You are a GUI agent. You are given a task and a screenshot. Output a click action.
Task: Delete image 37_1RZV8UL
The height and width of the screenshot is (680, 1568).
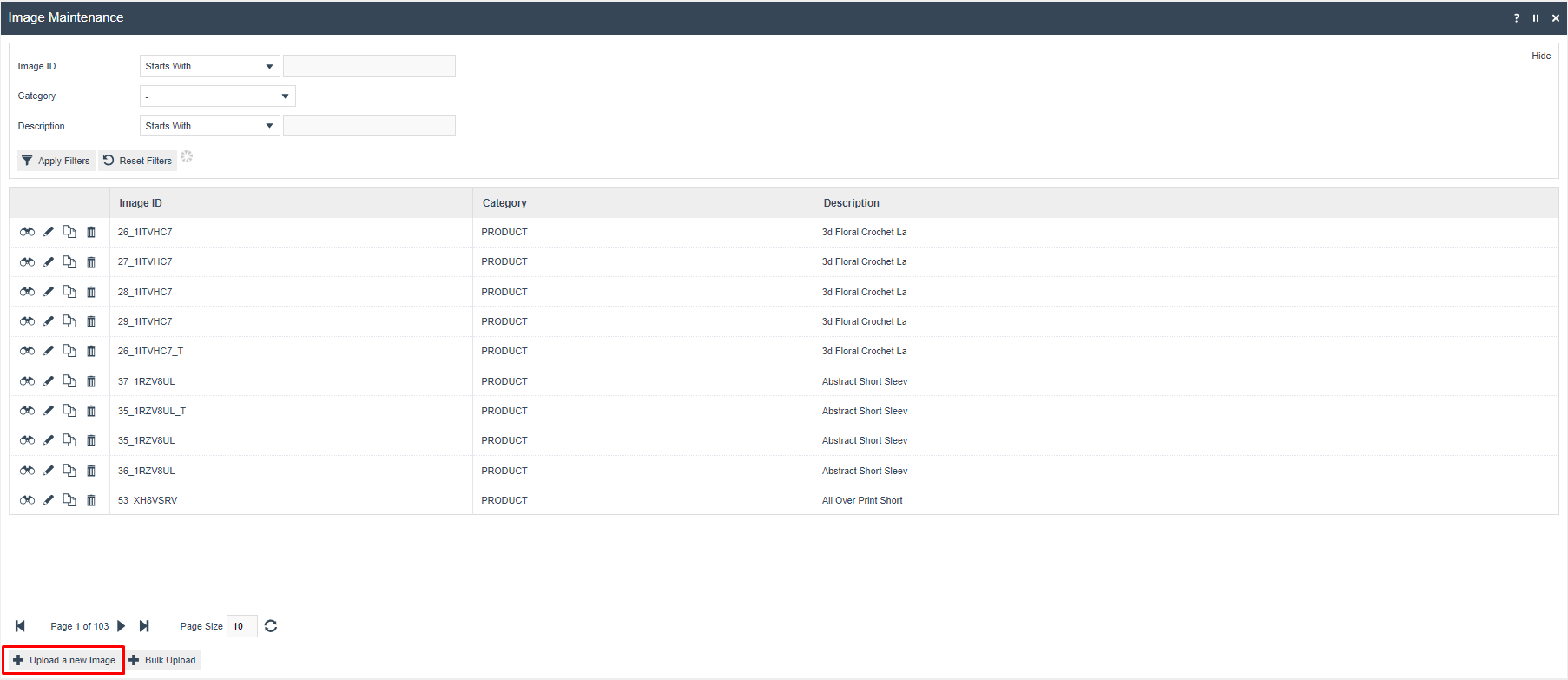pyautogui.click(x=91, y=381)
